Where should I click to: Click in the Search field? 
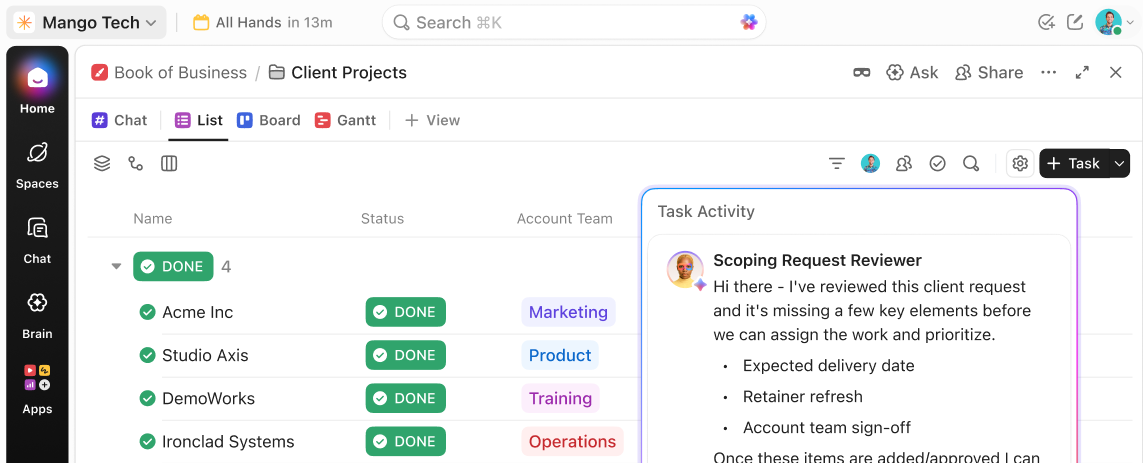[x=574, y=23]
